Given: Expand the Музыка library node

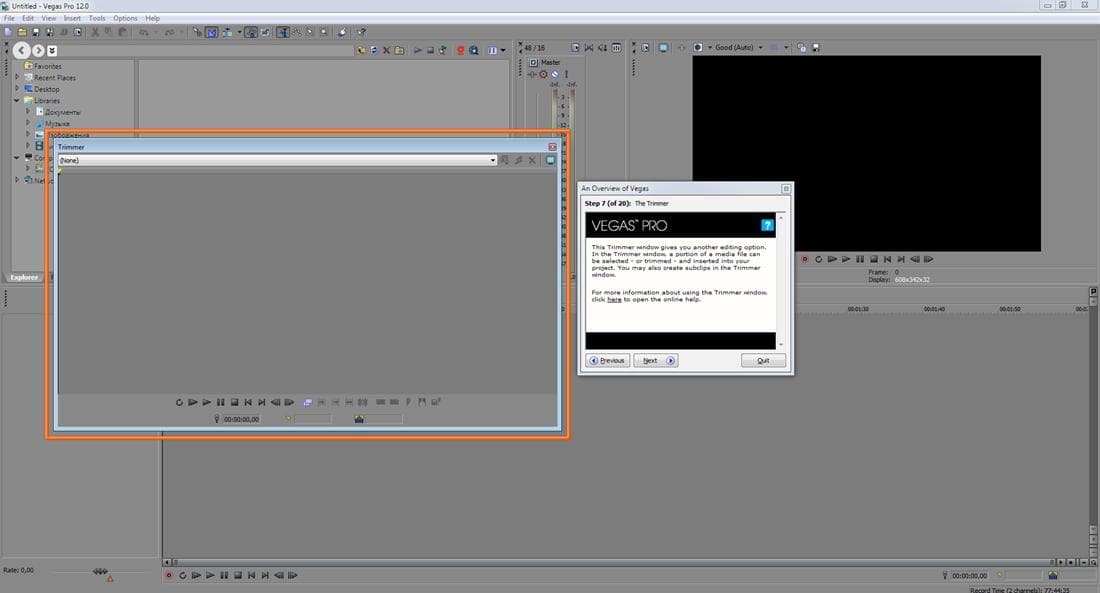Looking at the screenshot, I should pyautogui.click(x=28, y=123).
